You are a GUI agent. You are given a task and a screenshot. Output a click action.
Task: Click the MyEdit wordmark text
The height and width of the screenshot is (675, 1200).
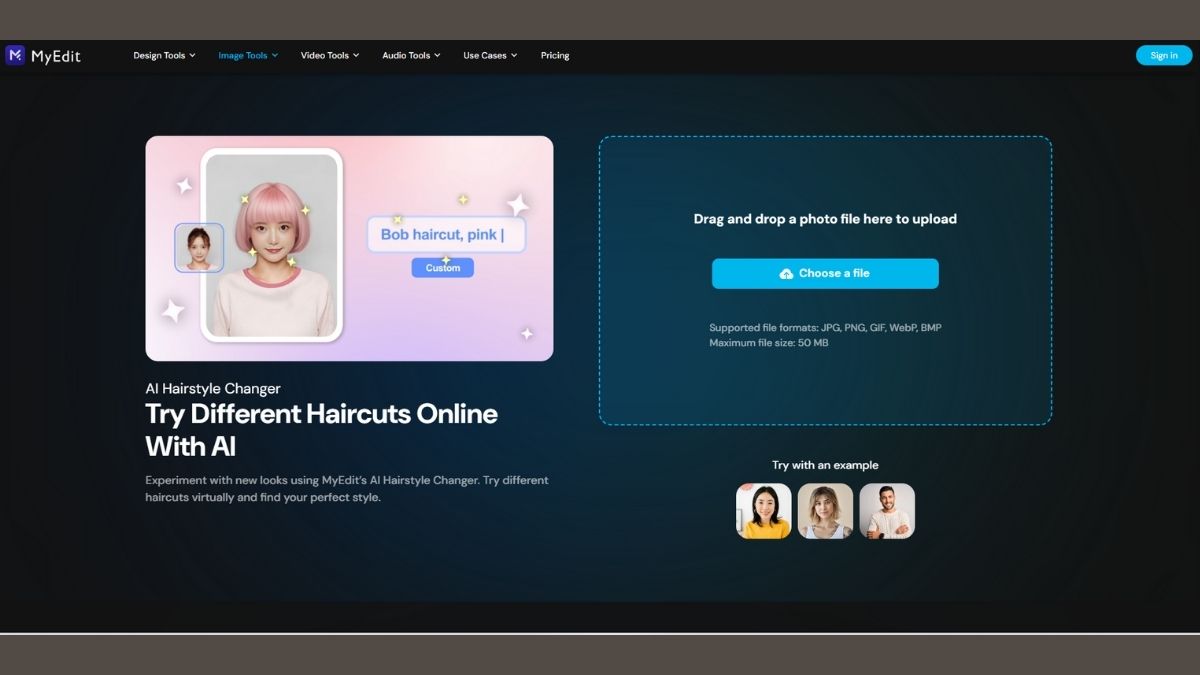pos(56,56)
